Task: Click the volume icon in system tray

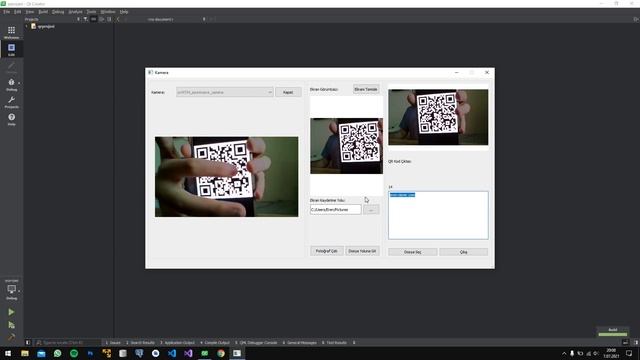Action: click(x=596, y=353)
